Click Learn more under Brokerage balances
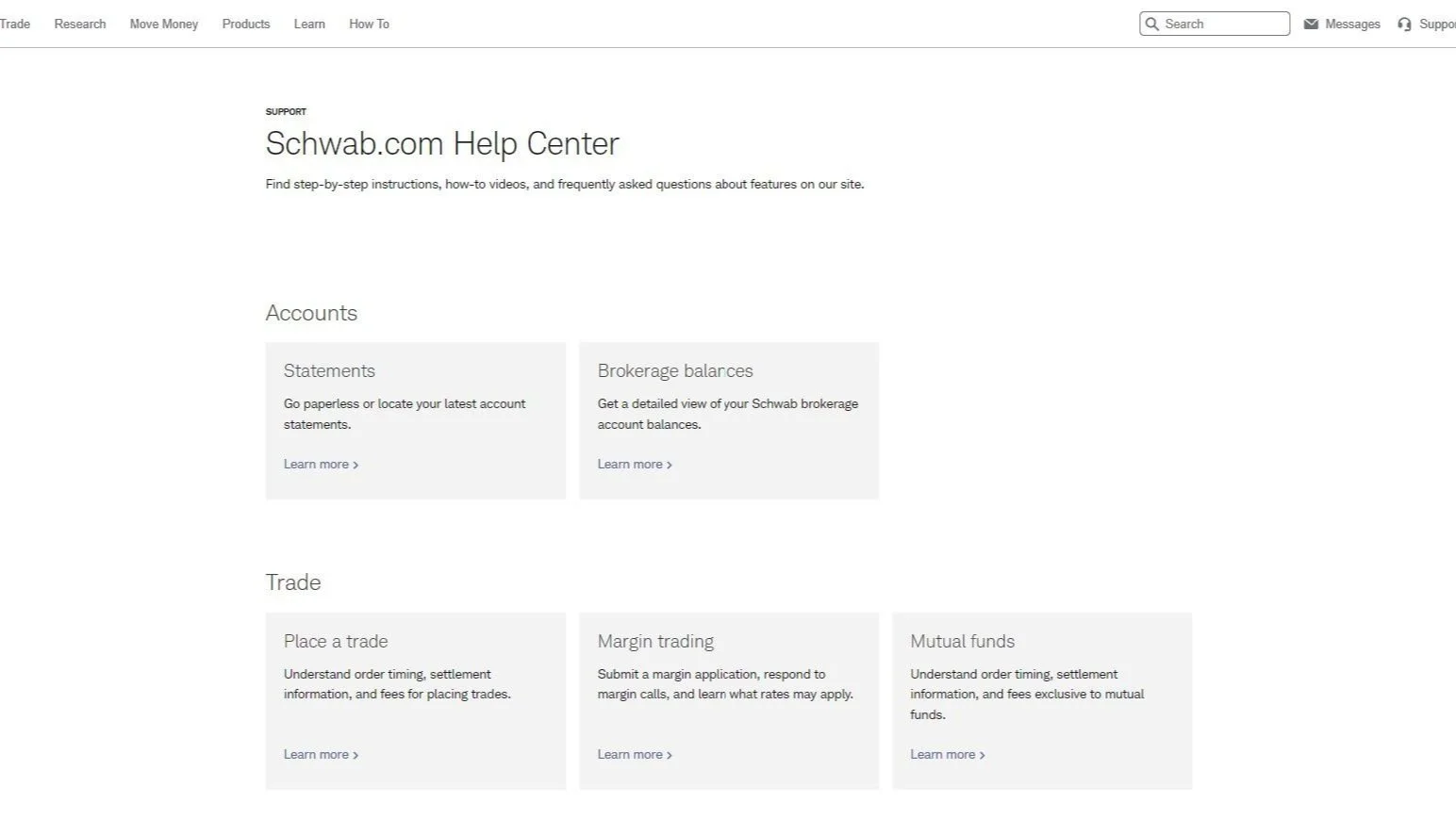 [635, 464]
